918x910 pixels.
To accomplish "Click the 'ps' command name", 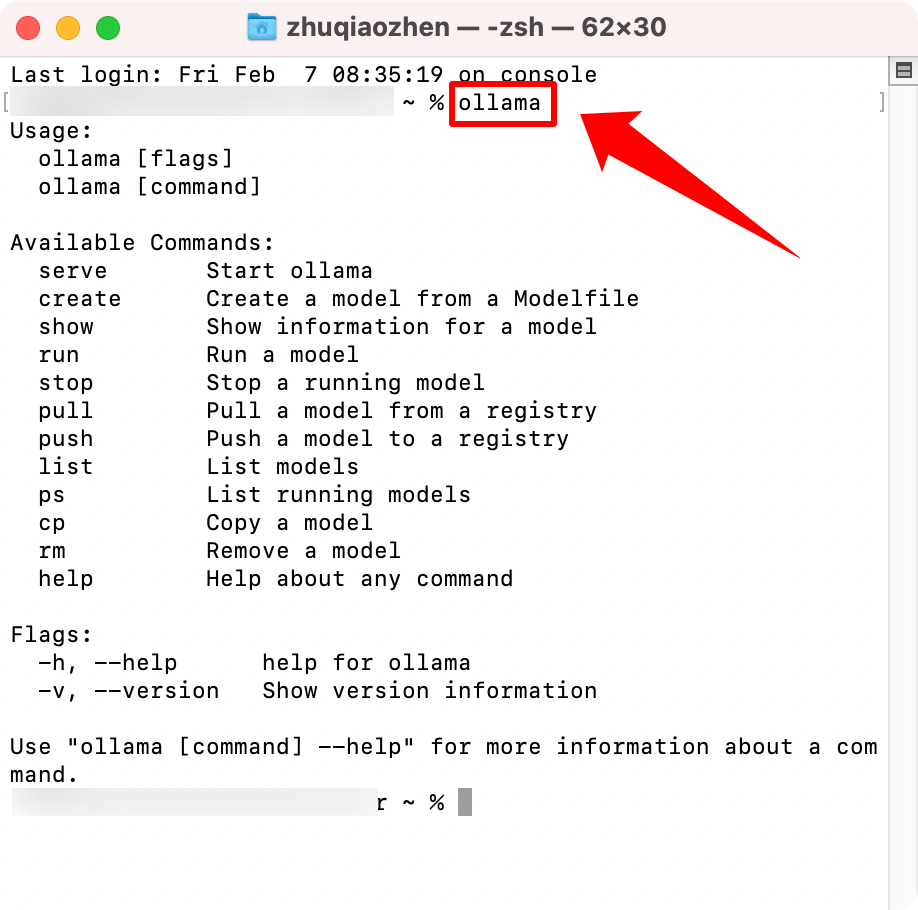I will click(x=52, y=495).
